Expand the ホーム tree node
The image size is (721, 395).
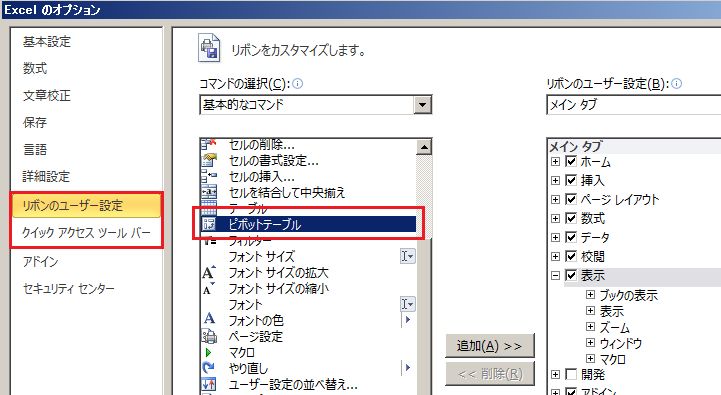[555, 161]
